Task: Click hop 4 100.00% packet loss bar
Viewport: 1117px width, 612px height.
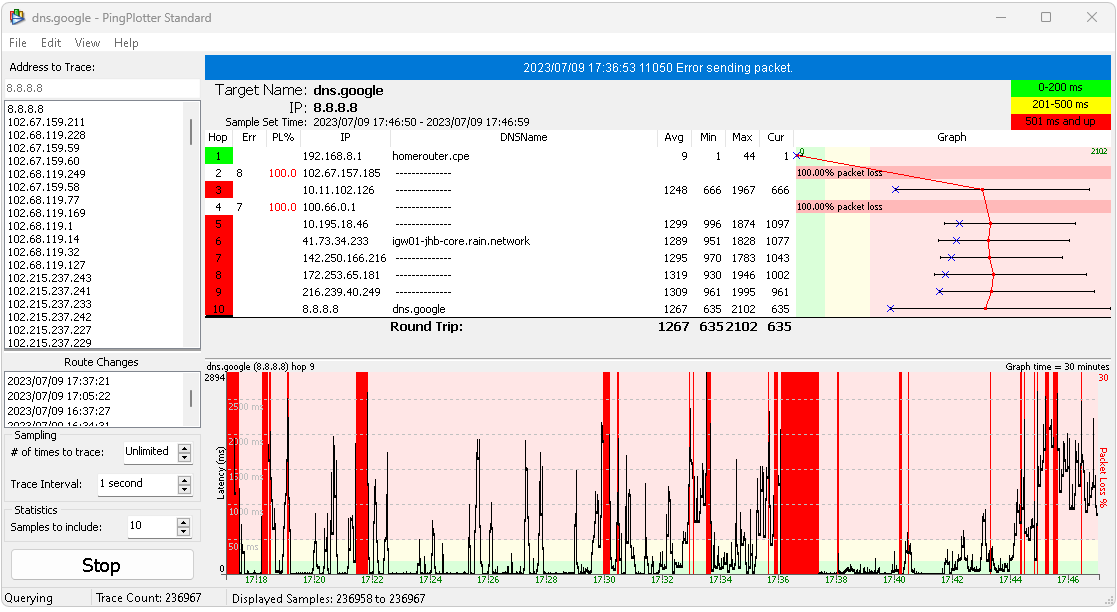Action: pos(953,207)
